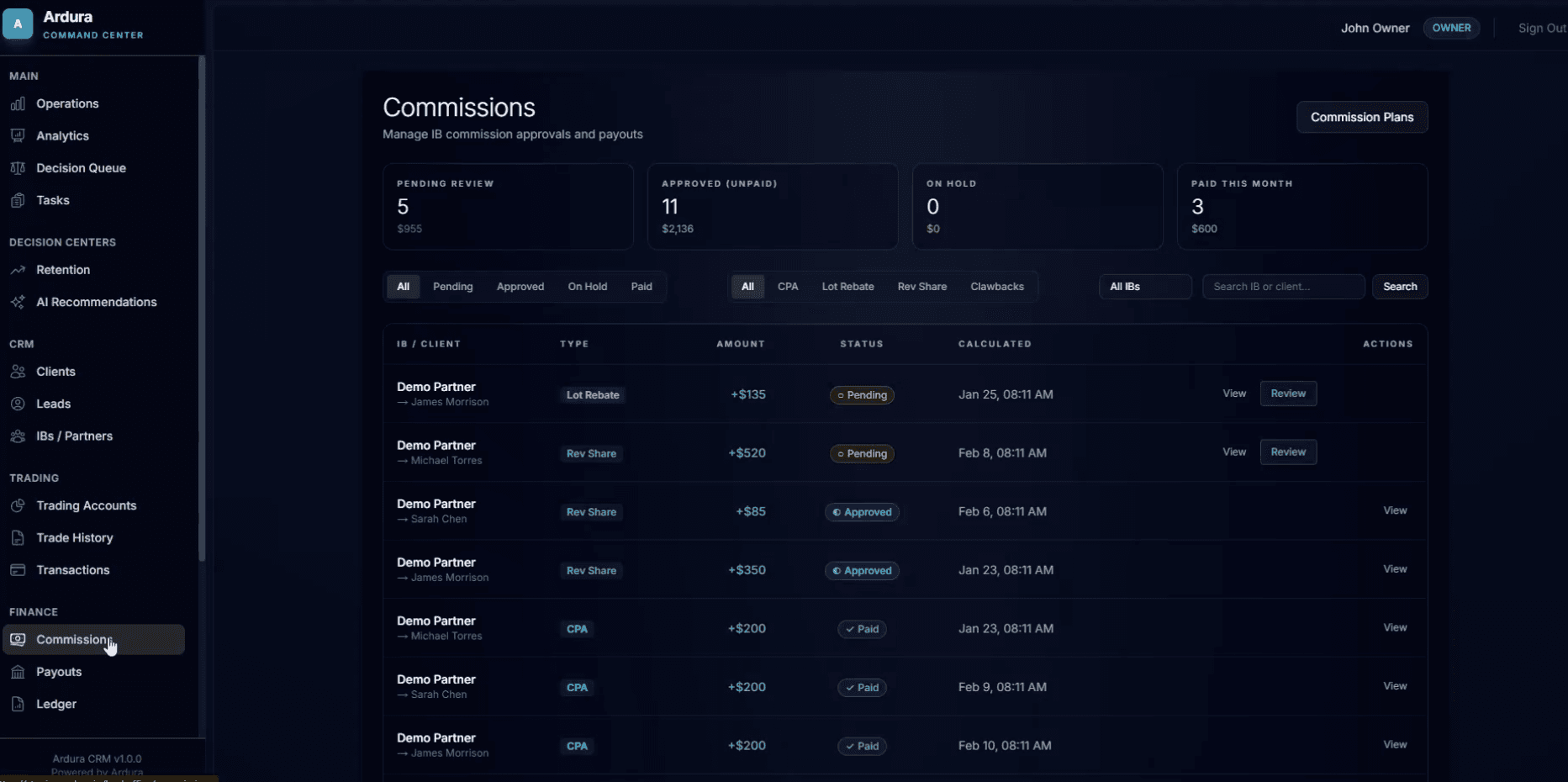
Task: Click the Trading Accounts icon
Action: pyautogui.click(x=18, y=505)
